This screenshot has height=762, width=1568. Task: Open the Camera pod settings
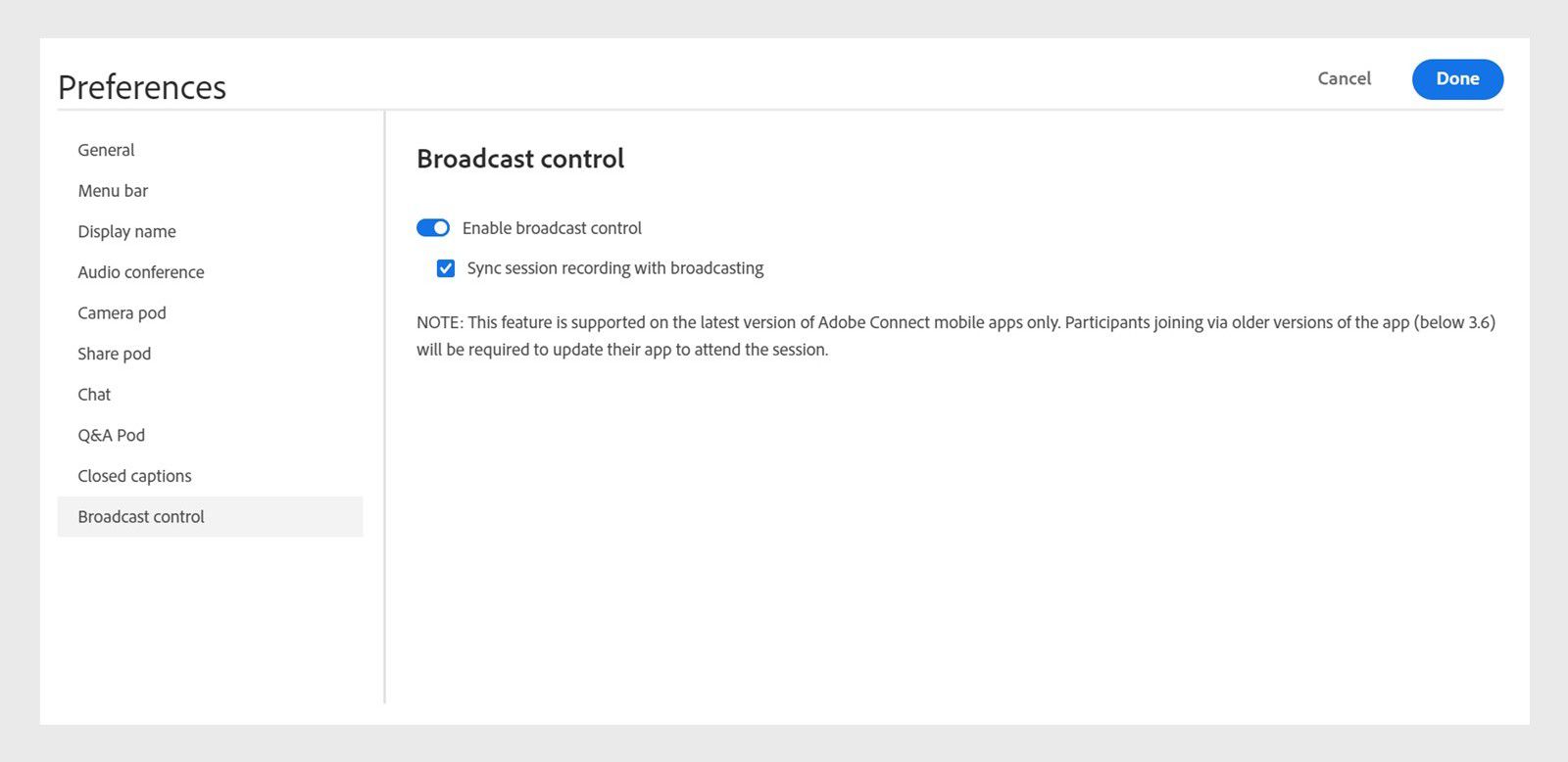[x=122, y=312]
